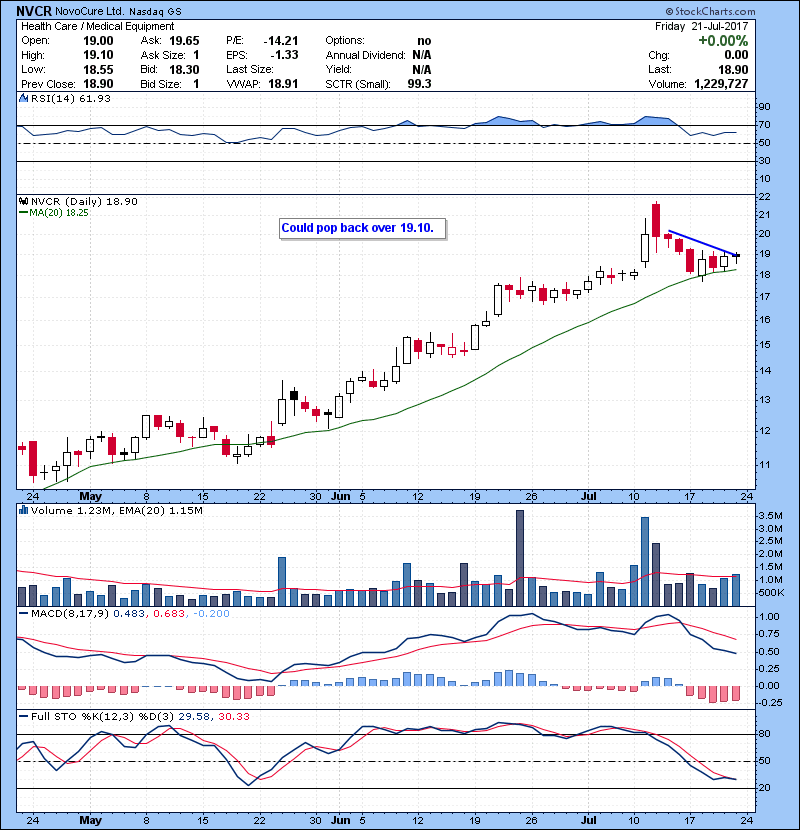Click the NVCR (Daily) 18.90 chart label
The width and height of the screenshot is (800, 830).
point(84,202)
